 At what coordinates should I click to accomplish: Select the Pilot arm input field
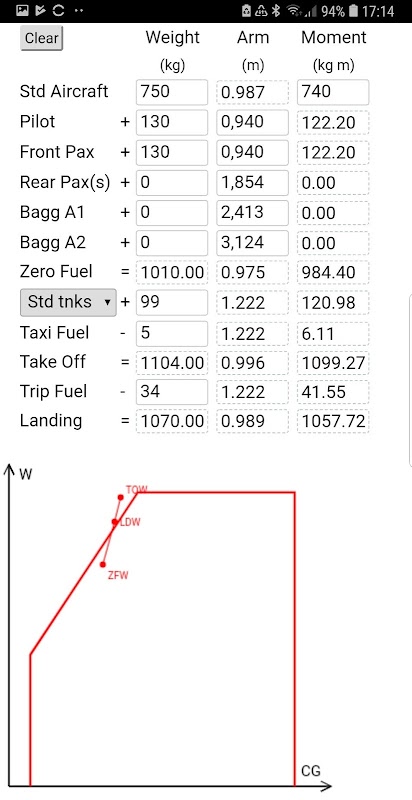pos(252,122)
